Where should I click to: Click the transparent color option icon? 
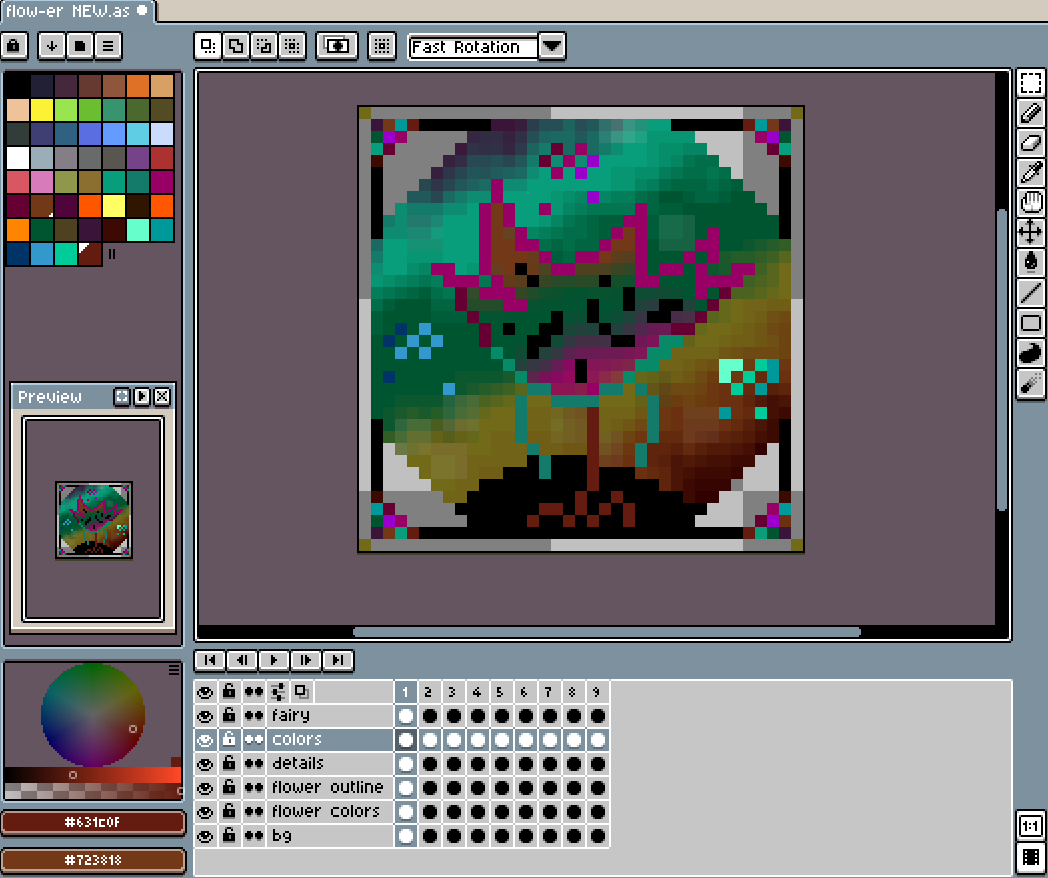point(337,45)
